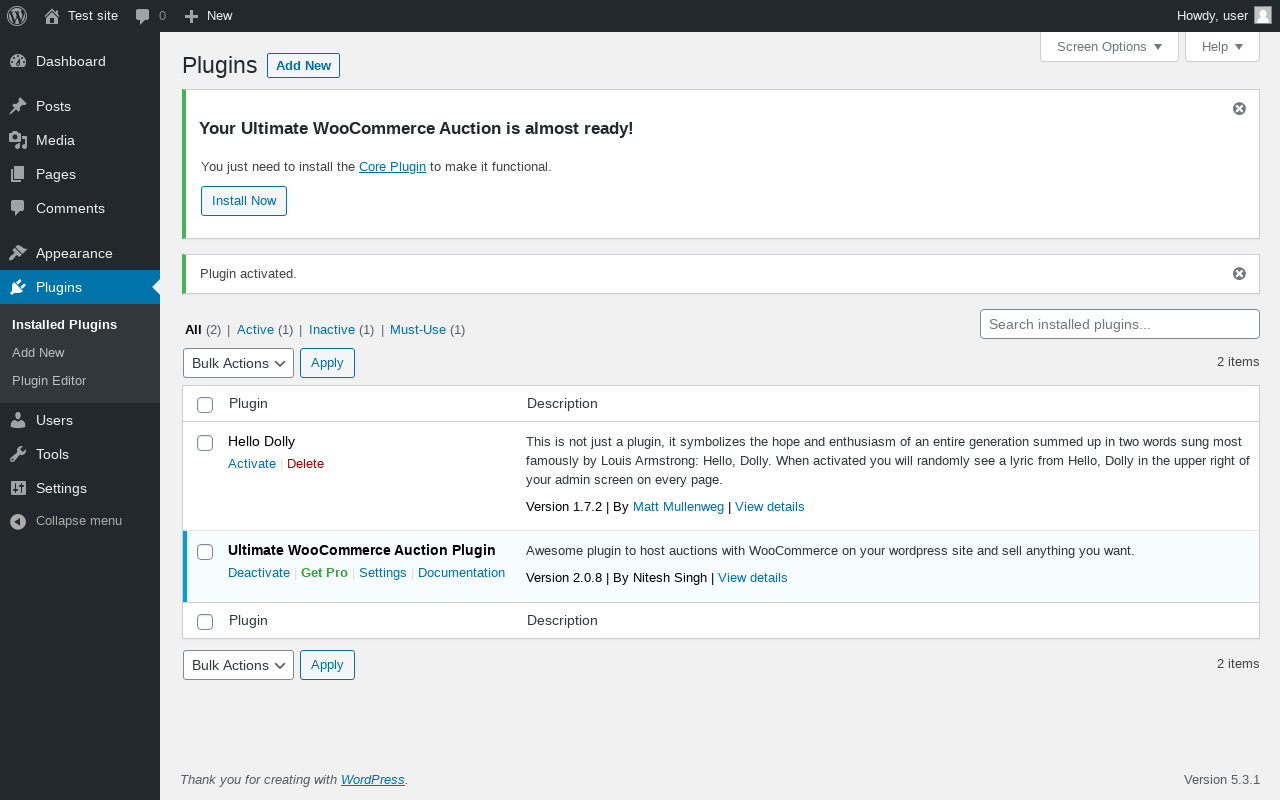The height and width of the screenshot is (800, 1280).
Task: Click the Get Pro link
Action: point(324,572)
